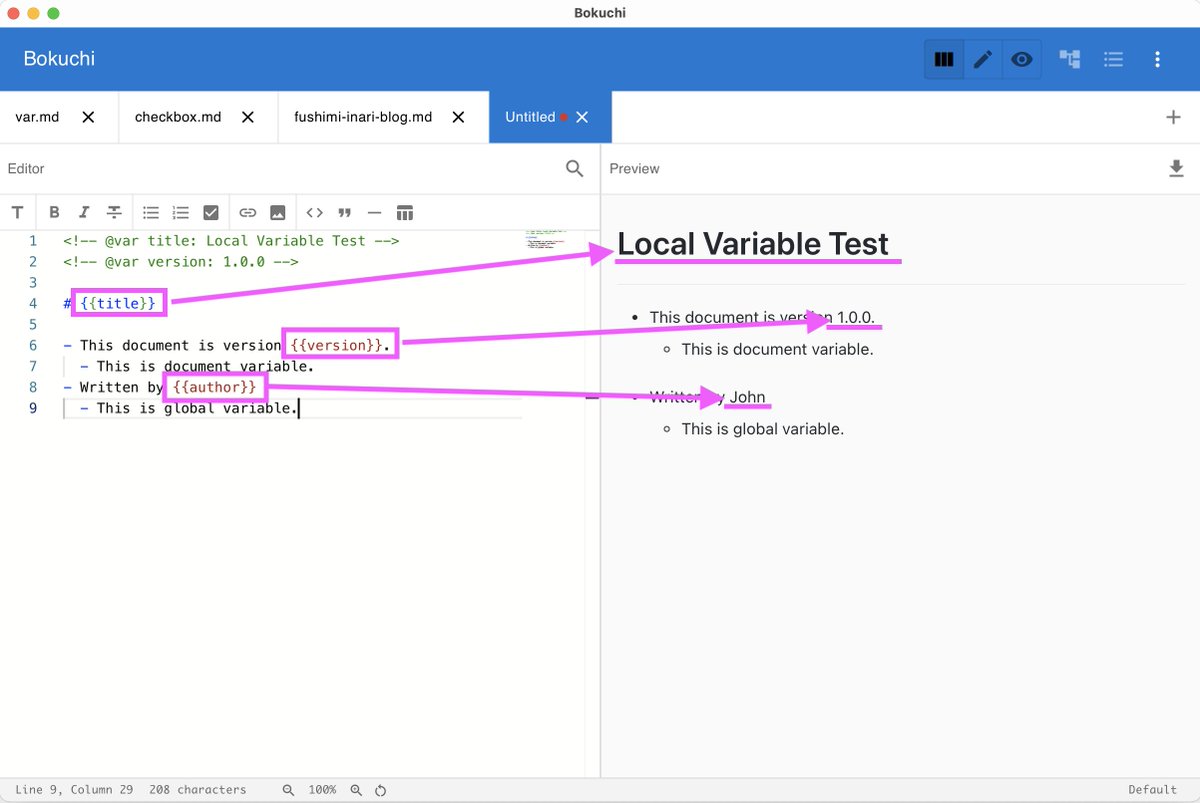Viewport: 1200px width, 803px height.
Task: Click the 100% zoom level value
Action: [x=322, y=790]
